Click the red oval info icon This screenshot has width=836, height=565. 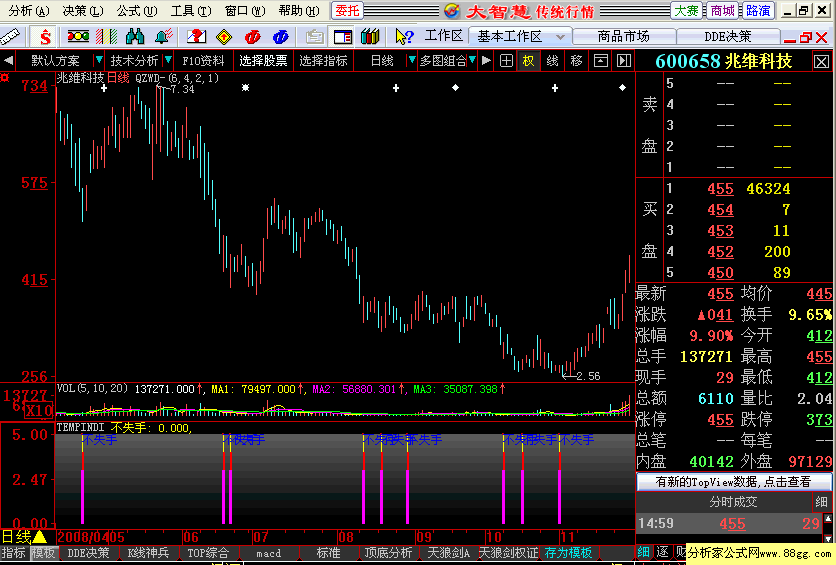252,36
